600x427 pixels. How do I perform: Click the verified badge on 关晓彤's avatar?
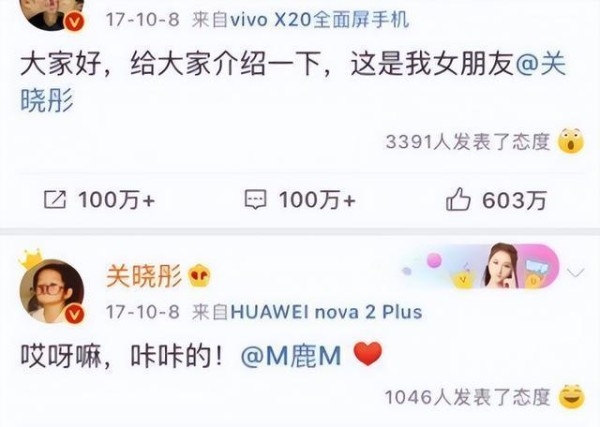pos(75,315)
